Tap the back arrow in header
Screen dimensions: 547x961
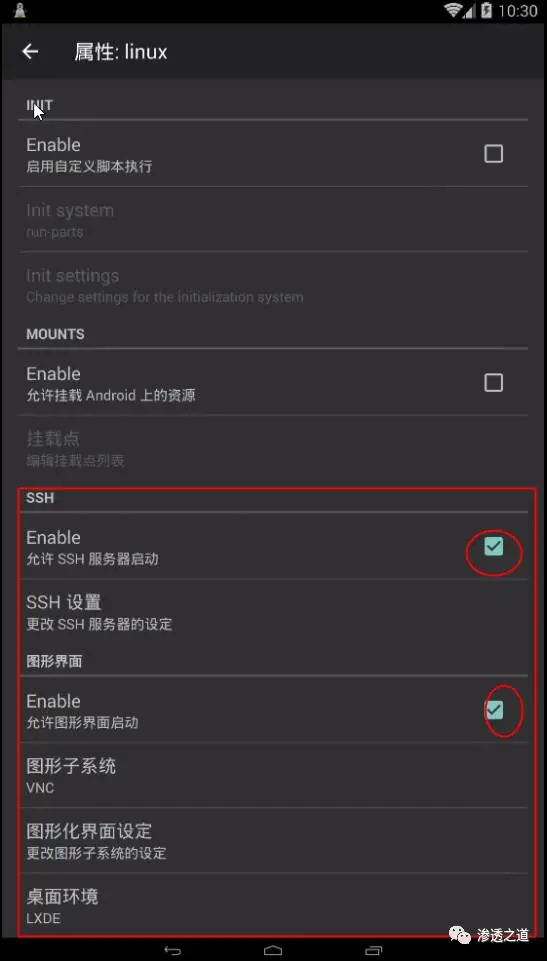click(30, 52)
